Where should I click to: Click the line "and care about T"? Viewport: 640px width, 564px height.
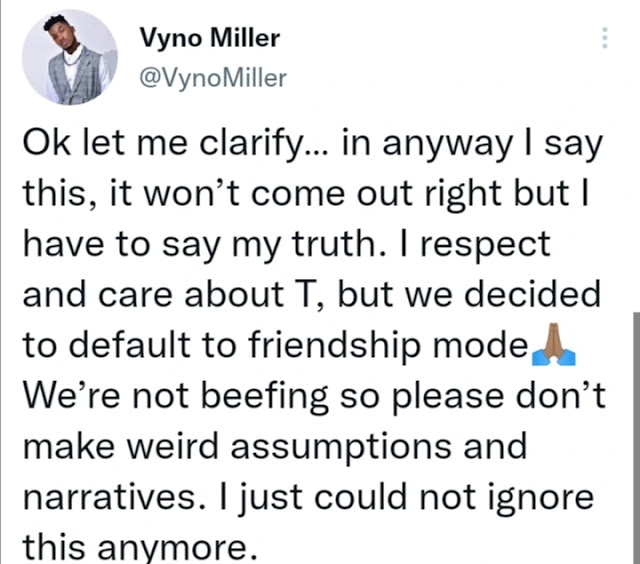pyautogui.click(x=311, y=294)
